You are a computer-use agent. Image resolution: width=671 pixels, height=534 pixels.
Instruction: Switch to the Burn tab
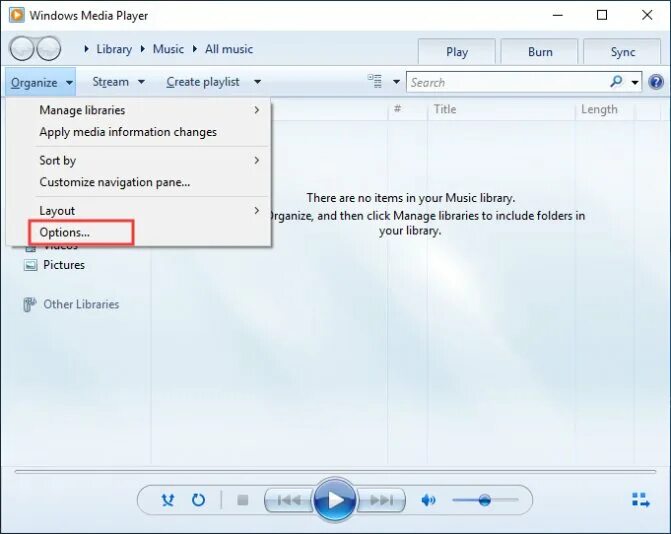[540, 52]
